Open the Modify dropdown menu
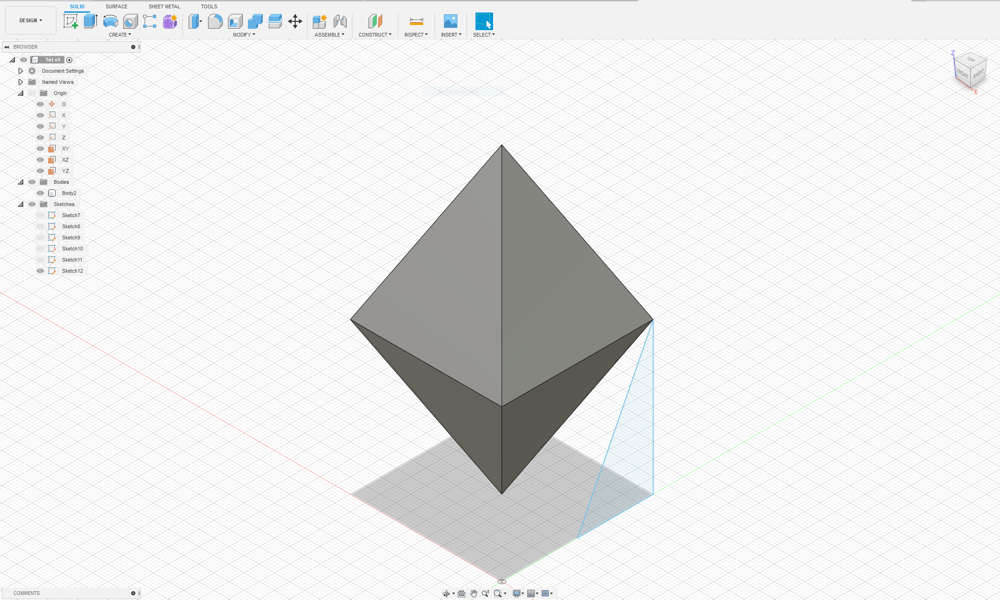 (x=244, y=34)
